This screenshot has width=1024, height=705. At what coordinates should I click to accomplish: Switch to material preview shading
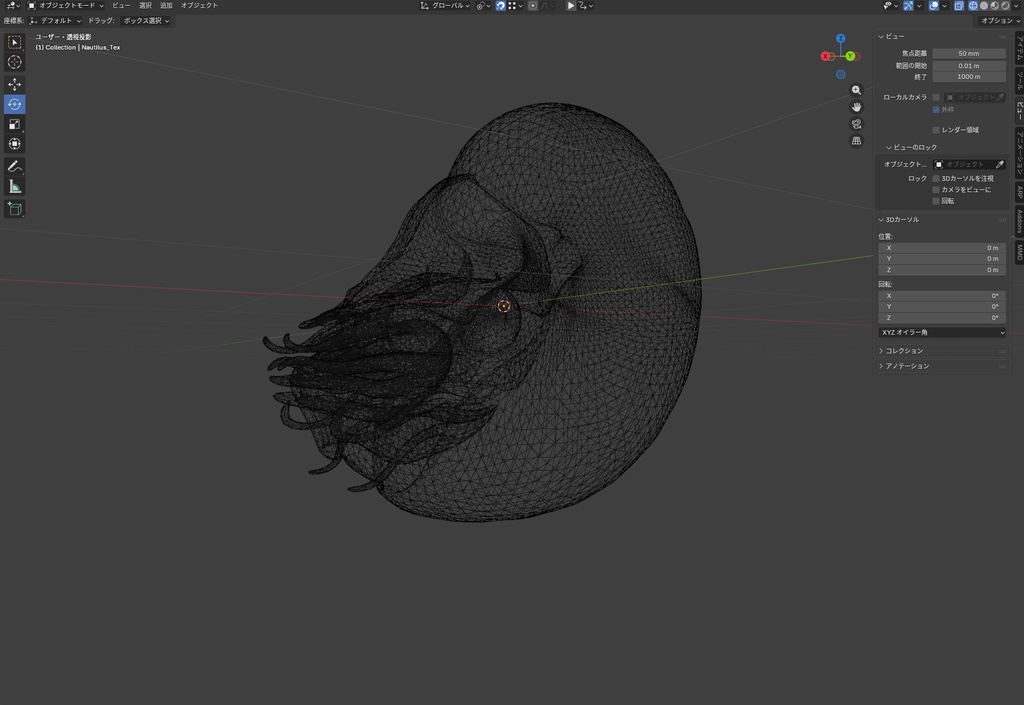[x=995, y=5]
